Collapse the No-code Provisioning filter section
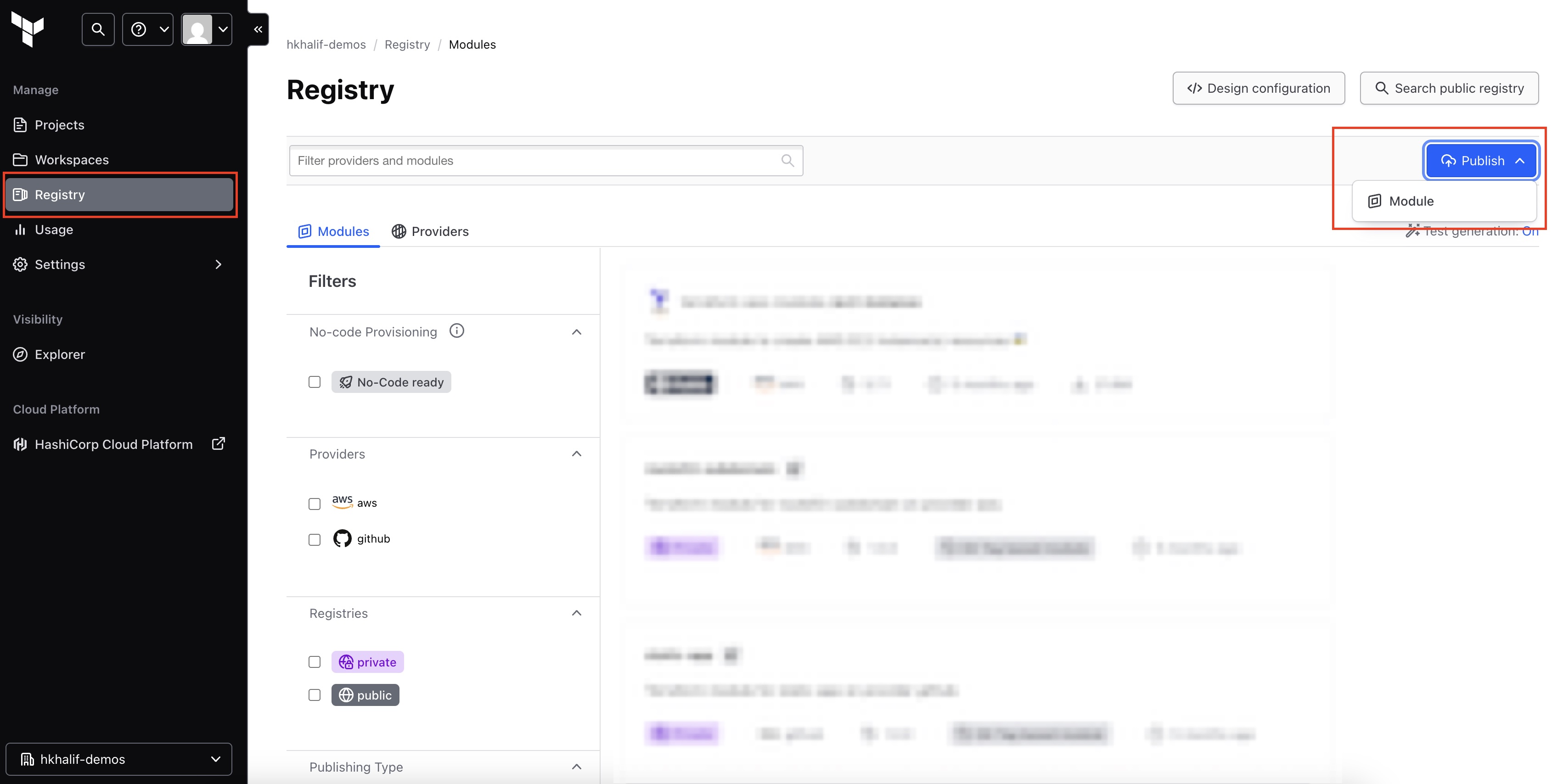Viewport: 1563px width, 784px height. click(576, 332)
